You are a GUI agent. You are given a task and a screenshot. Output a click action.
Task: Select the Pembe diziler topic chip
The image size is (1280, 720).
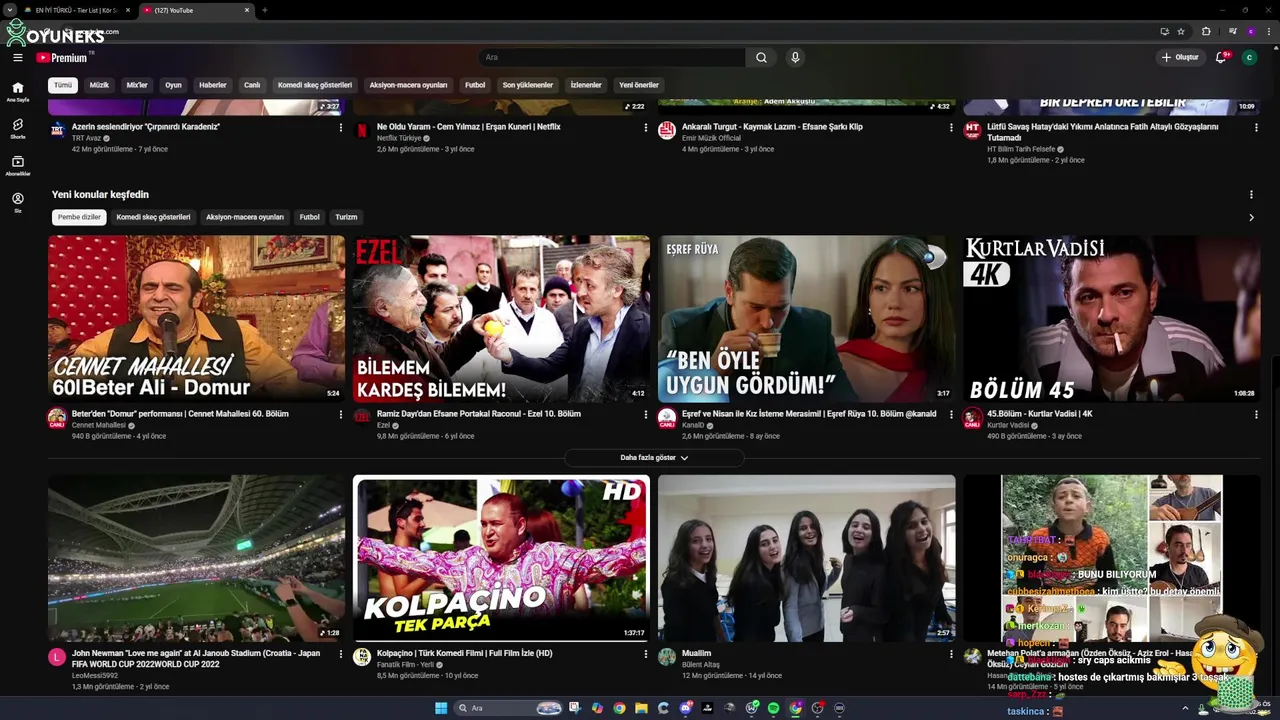coord(79,217)
